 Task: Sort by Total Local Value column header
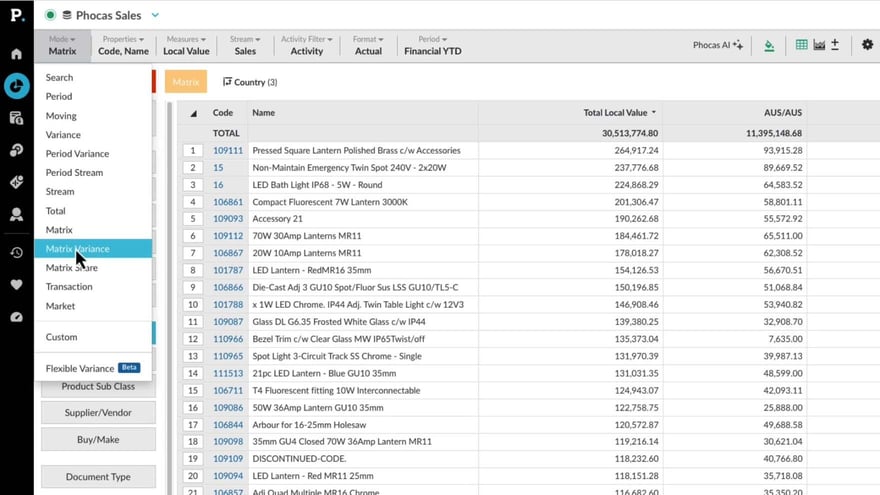coord(616,113)
